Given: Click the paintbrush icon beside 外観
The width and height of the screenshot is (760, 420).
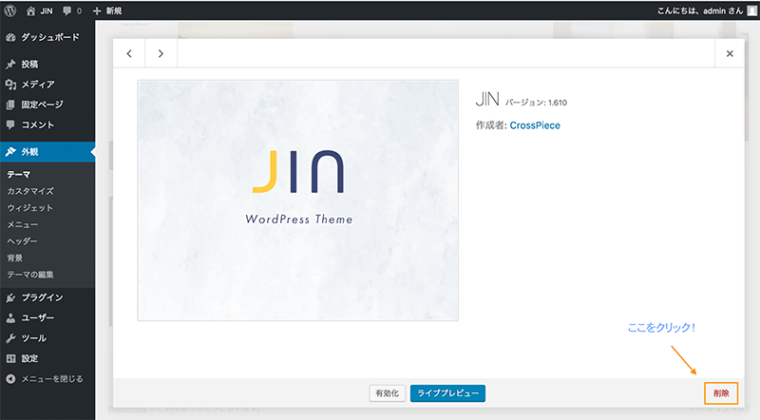Looking at the screenshot, I should (11, 152).
